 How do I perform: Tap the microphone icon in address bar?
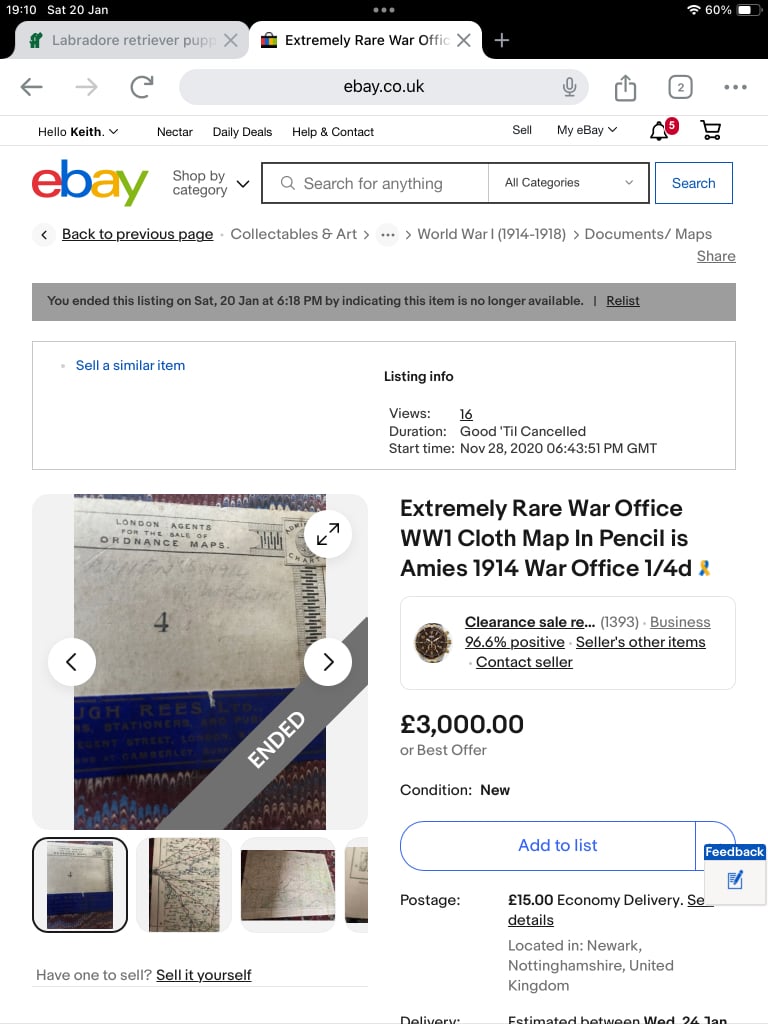(x=569, y=87)
